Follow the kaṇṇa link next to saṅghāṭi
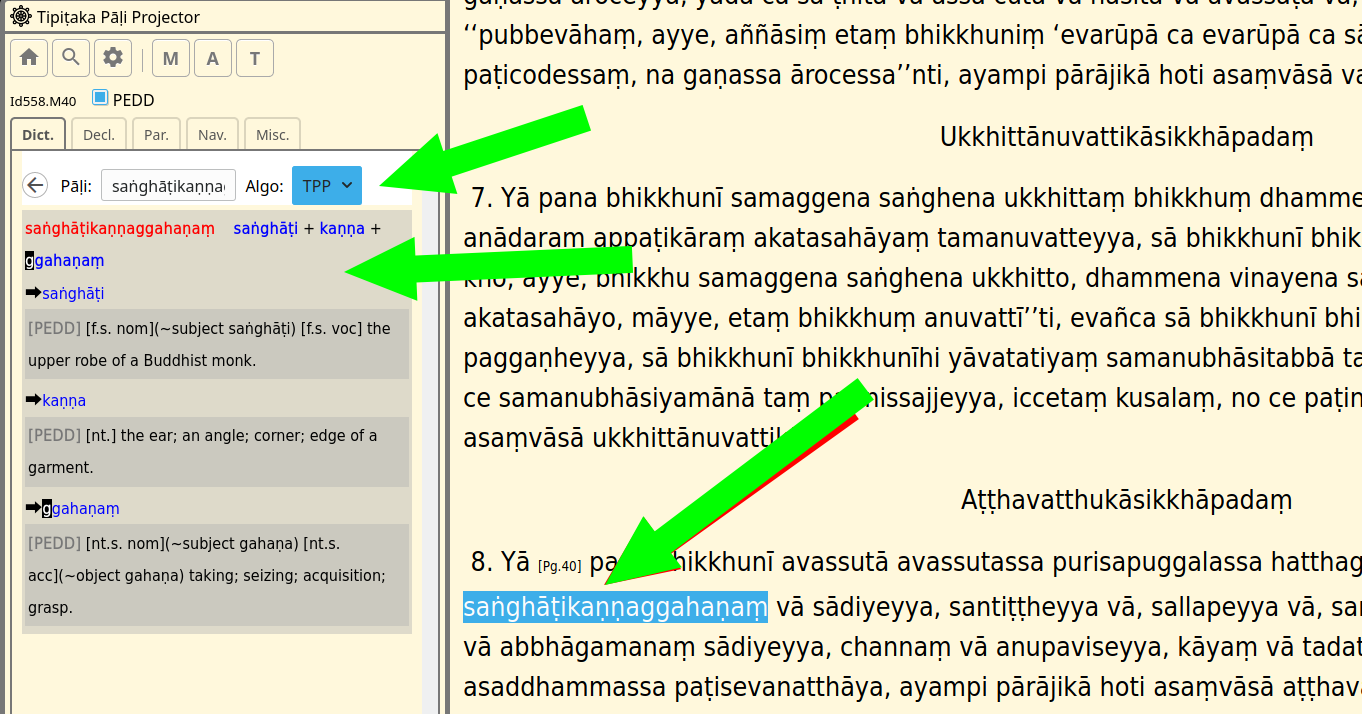Screen dimensions: 1362x714 343,227
